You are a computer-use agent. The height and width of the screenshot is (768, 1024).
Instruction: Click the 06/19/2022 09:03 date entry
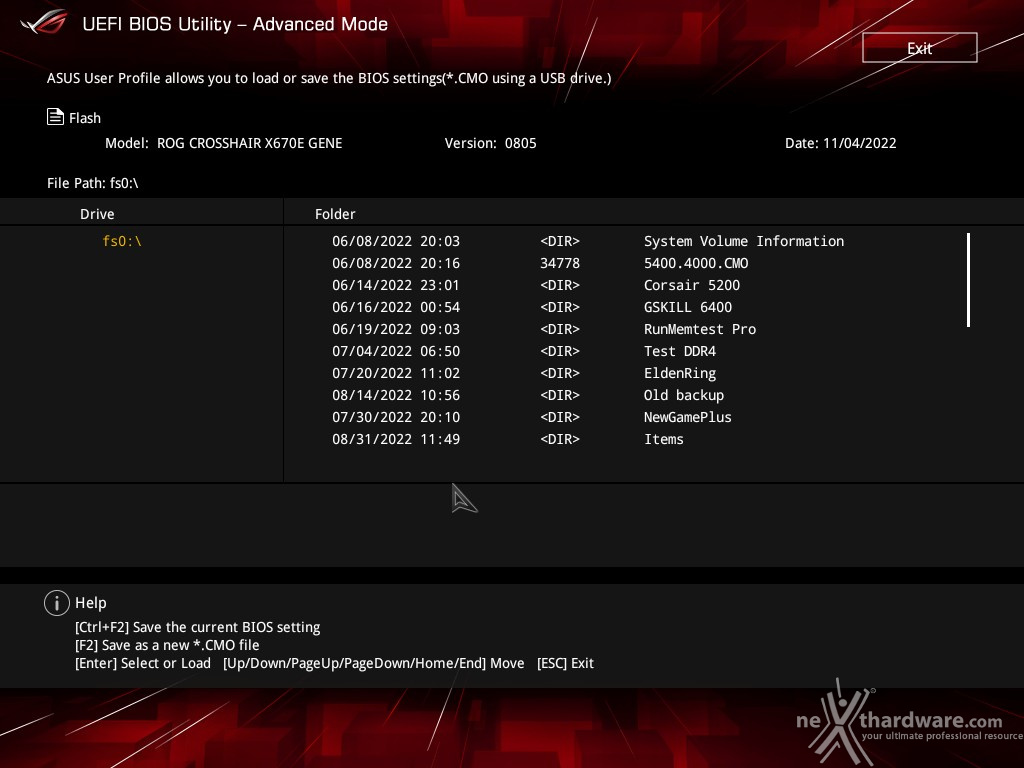[x=396, y=329]
